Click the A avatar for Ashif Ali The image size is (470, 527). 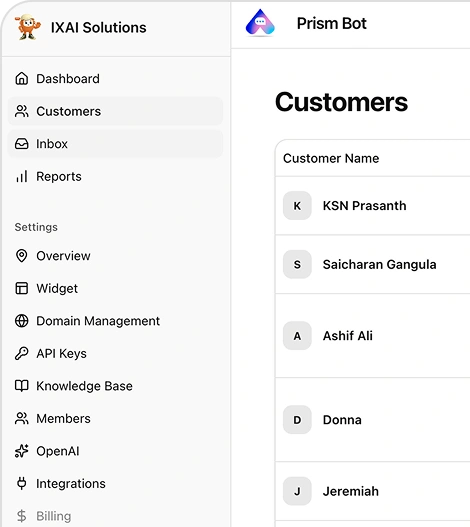coord(297,336)
